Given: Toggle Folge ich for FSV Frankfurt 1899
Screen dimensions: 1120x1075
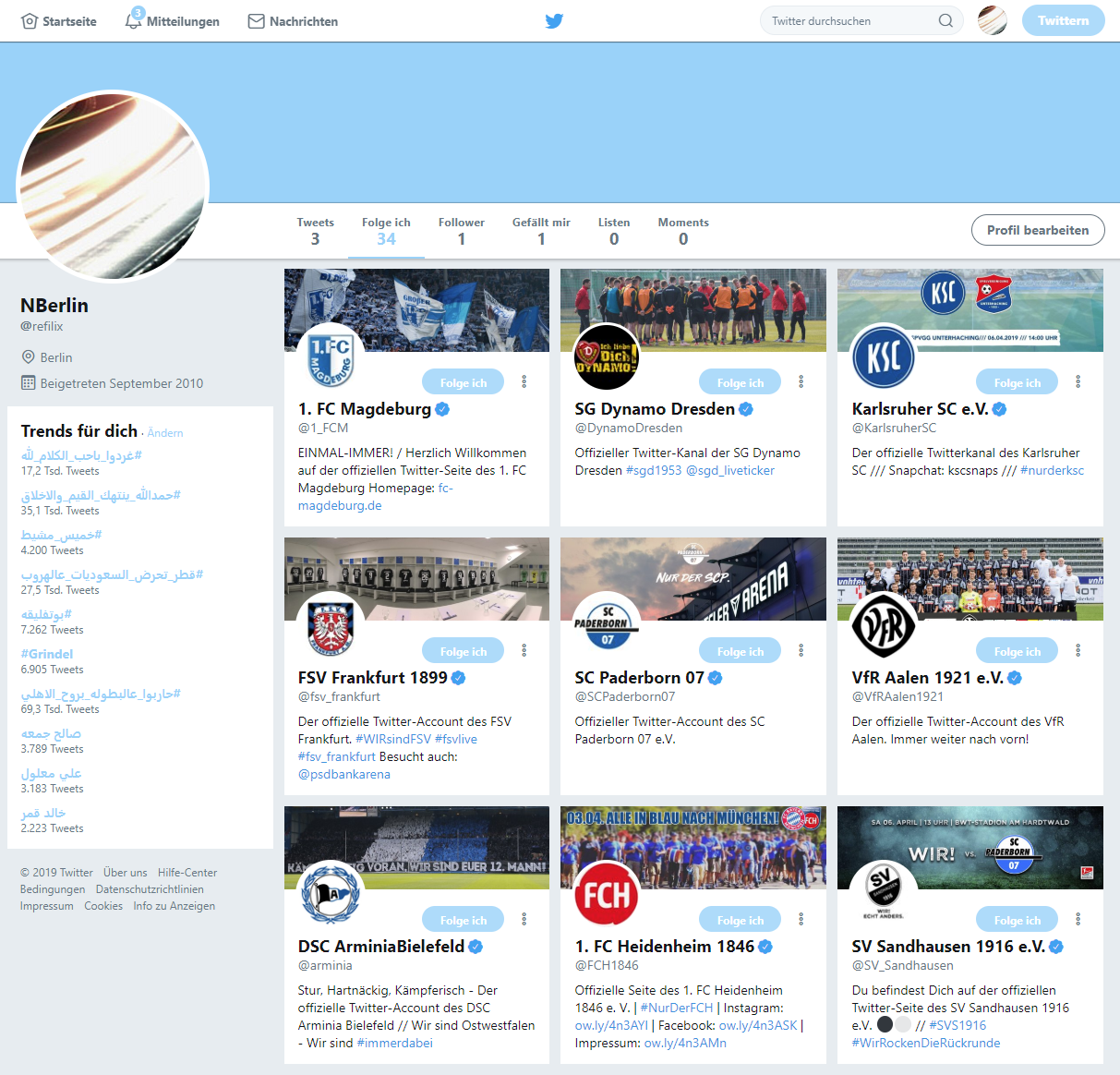Looking at the screenshot, I should point(464,651).
